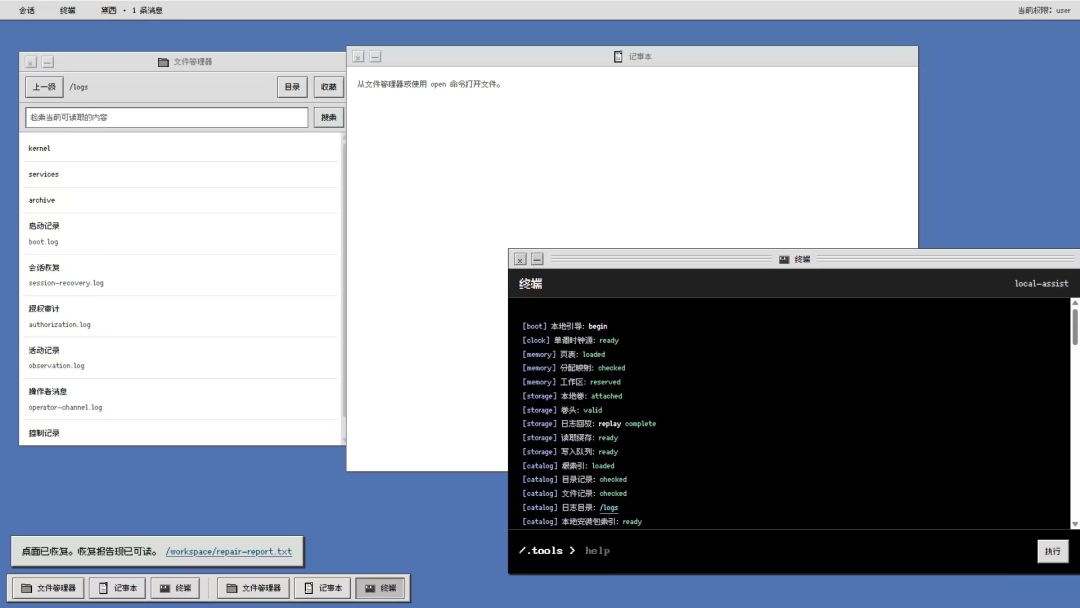Click the /logs path text in the file manager
The height and width of the screenshot is (608, 1080).
click(79, 87)
